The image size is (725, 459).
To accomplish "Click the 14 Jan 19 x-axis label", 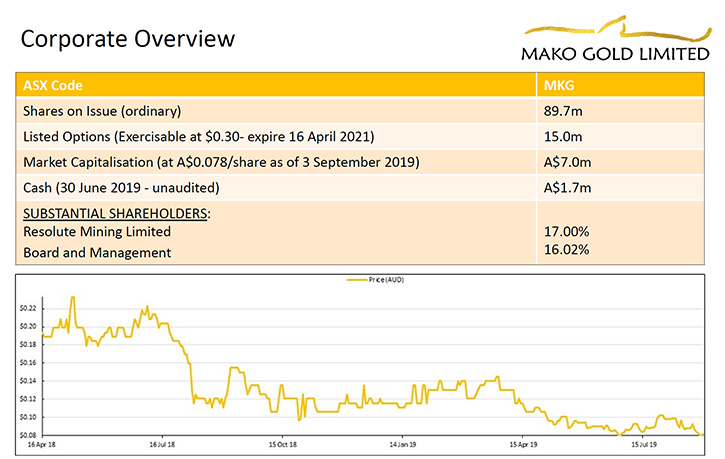I will tap(403, 445).
